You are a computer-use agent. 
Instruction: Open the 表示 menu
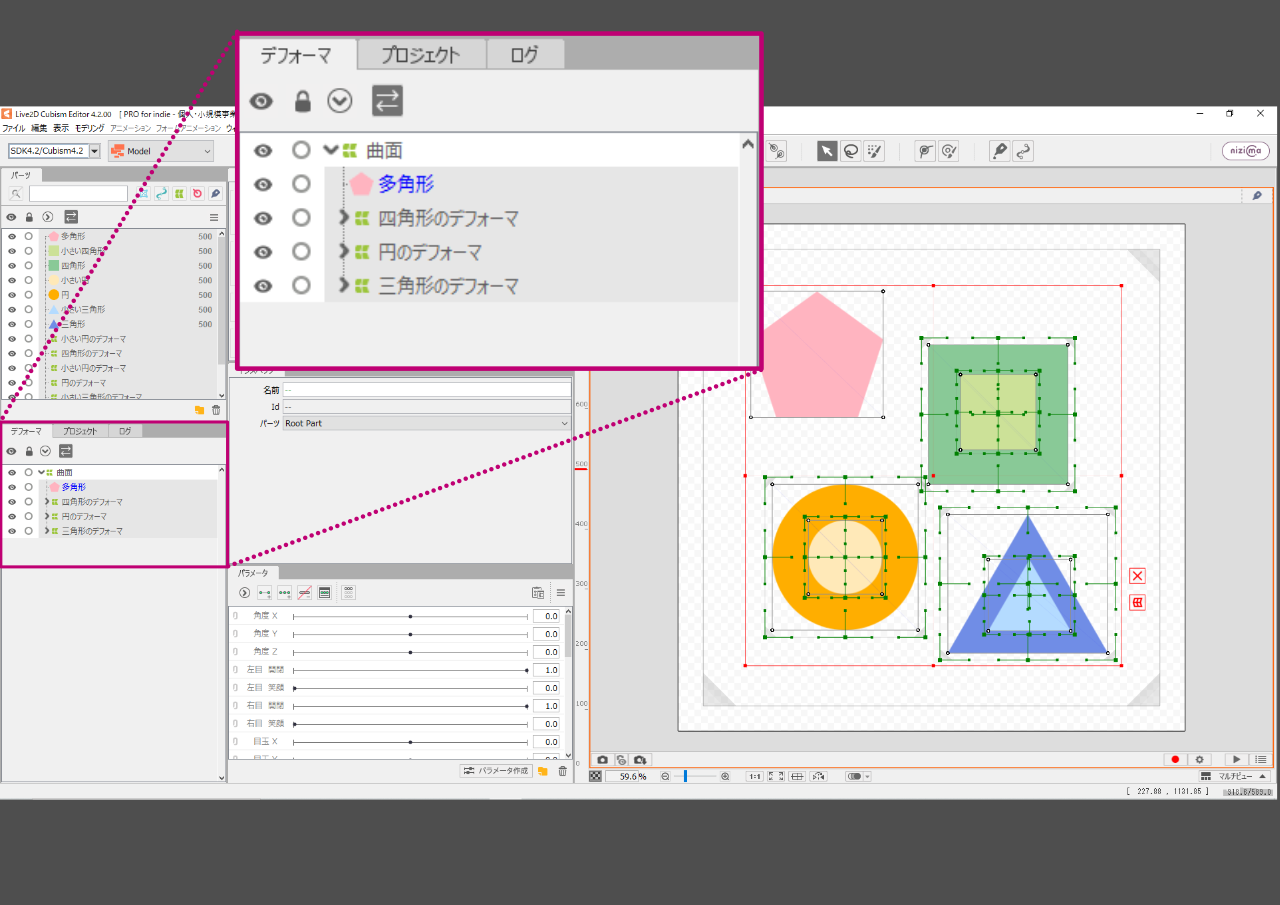point(61,128)
